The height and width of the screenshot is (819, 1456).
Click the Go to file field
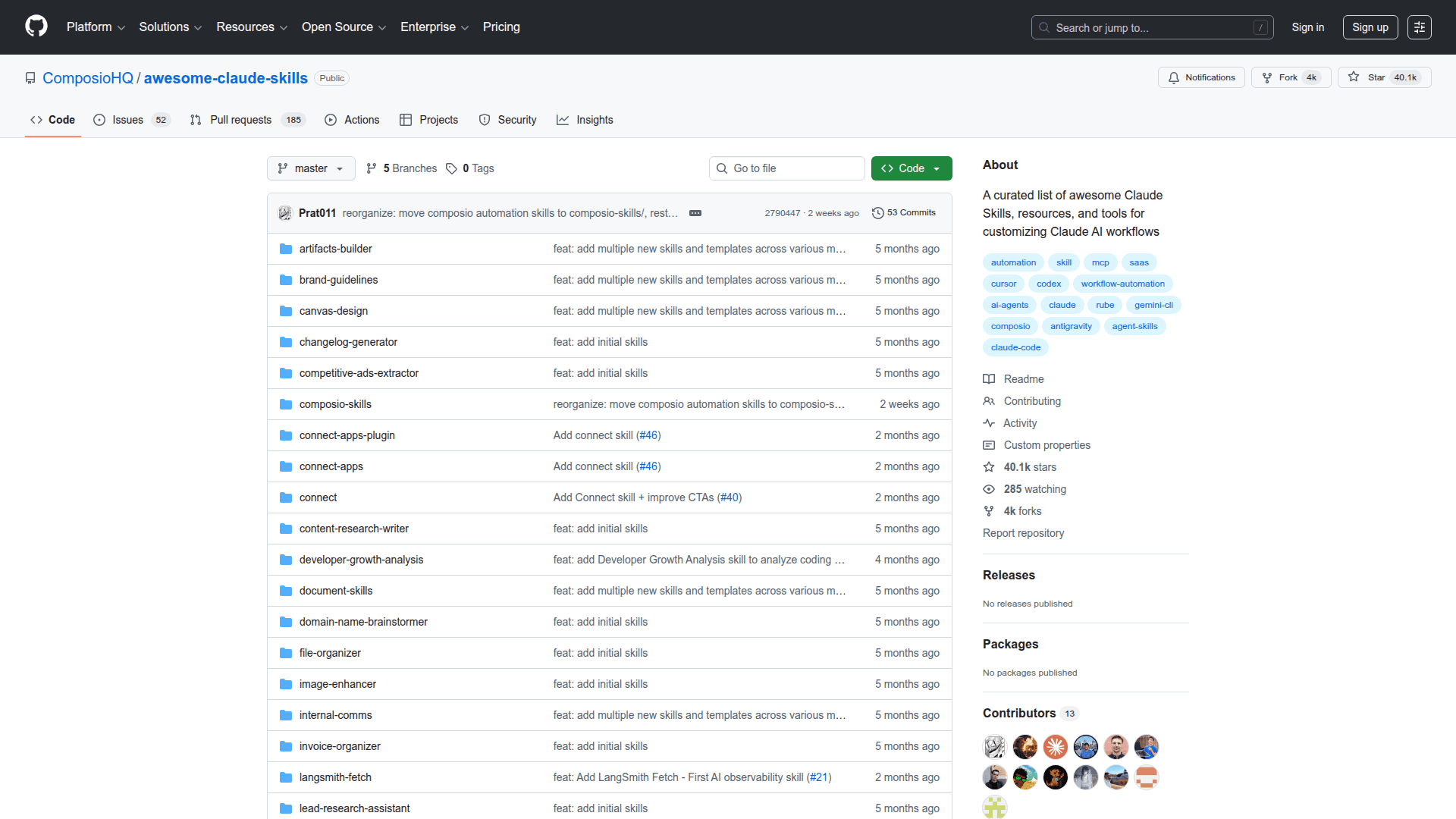786,168
